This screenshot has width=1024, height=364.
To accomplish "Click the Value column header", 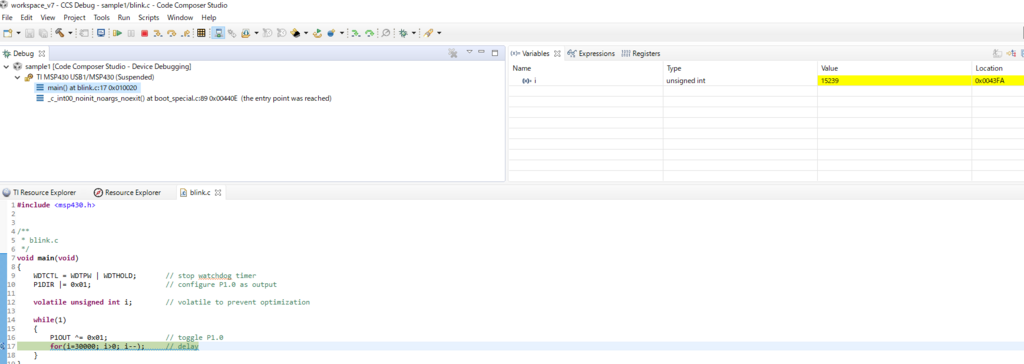I will pyautogui.click(x=894, y=68).
